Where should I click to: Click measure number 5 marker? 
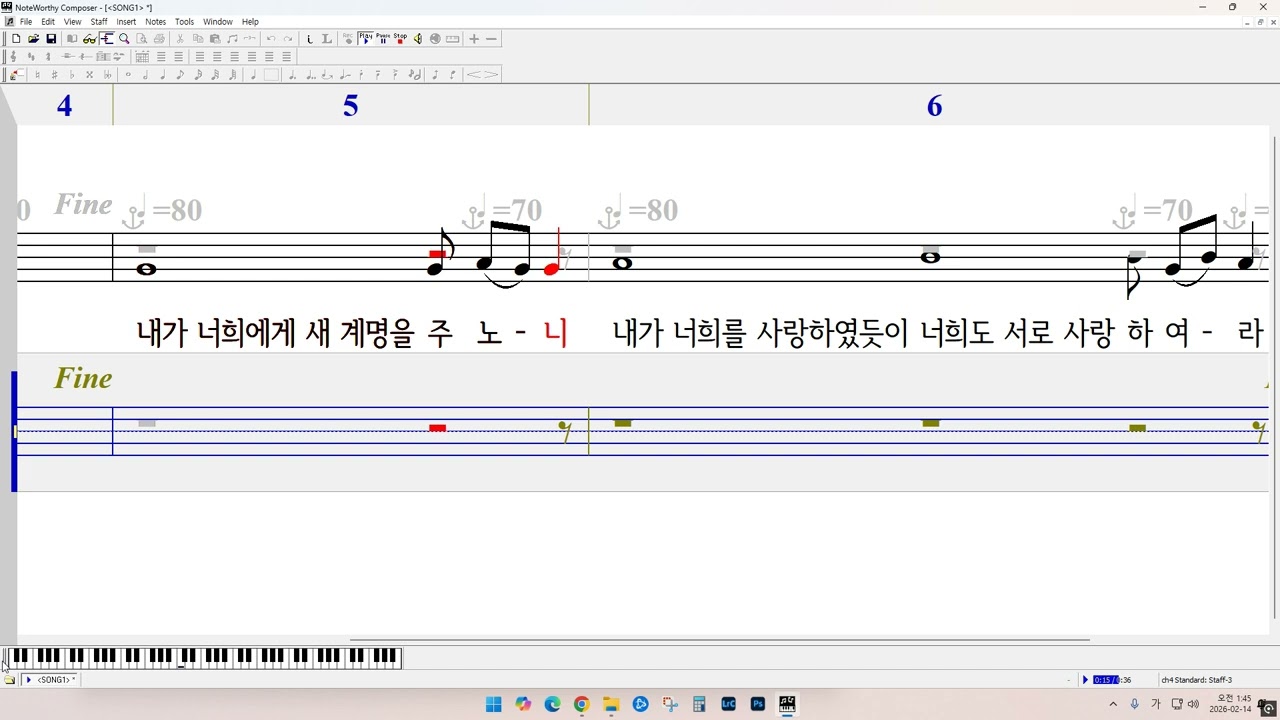point(350,106)
